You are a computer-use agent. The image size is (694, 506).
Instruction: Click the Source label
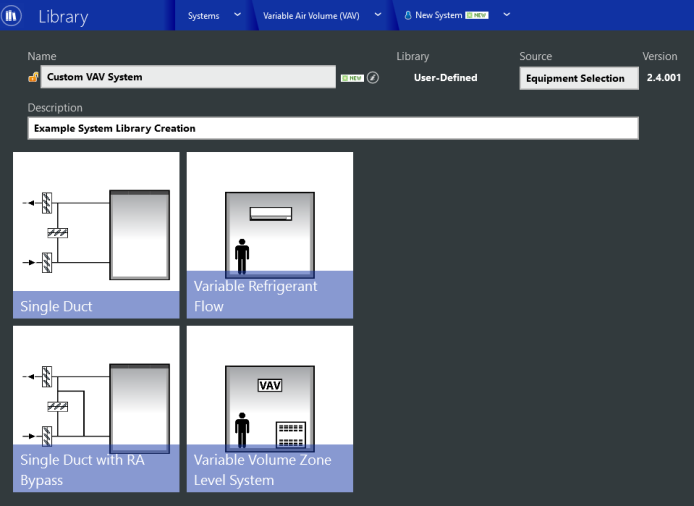click(536, 56)
